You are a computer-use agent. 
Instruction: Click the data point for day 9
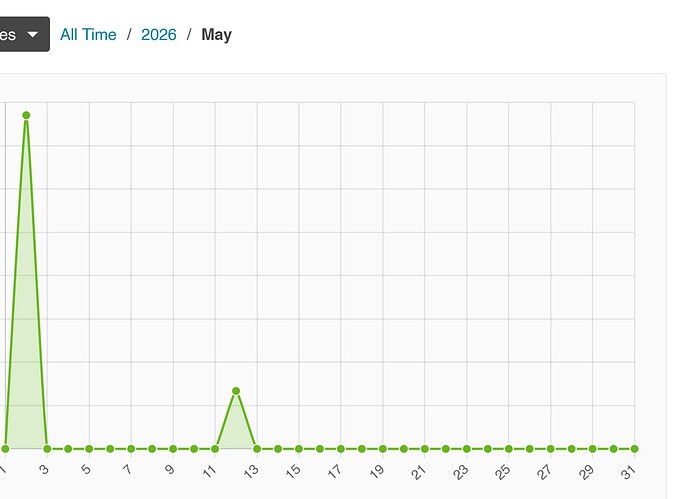(173, 449)
